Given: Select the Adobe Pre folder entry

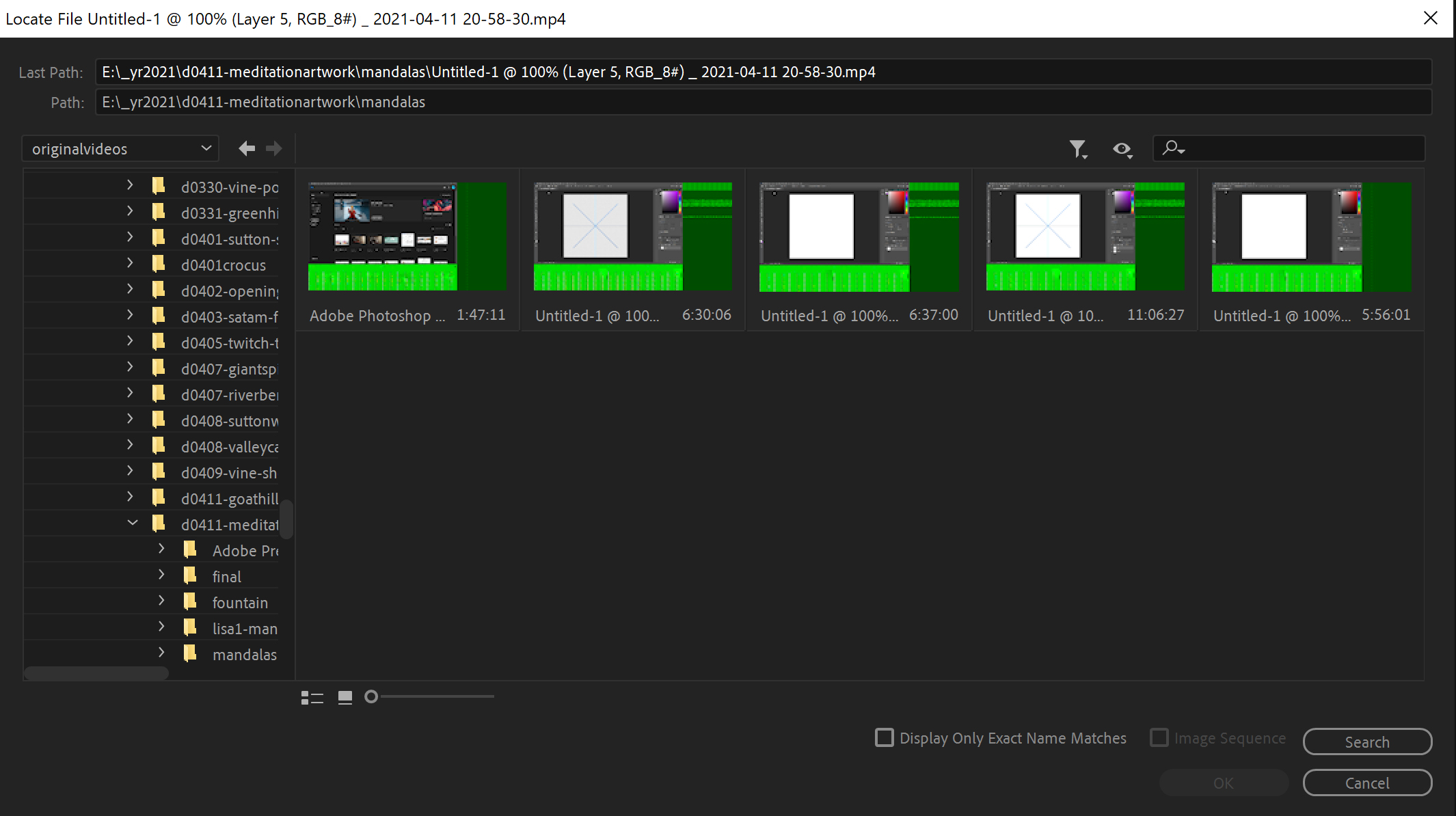Looking at the screenshot, I should click(x=246, y=550).
